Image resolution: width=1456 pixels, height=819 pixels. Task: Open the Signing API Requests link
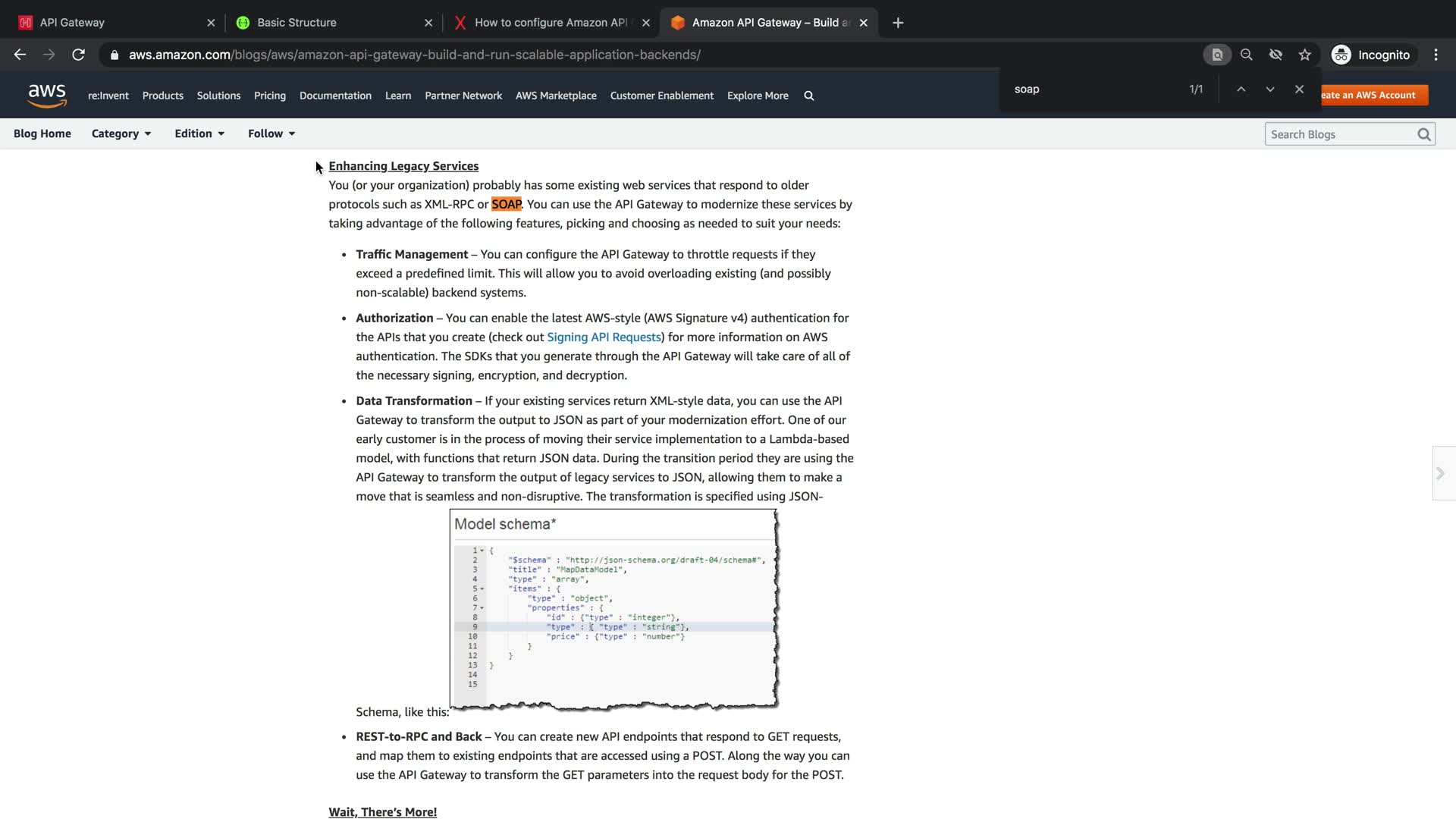click(x=604, y=337)
